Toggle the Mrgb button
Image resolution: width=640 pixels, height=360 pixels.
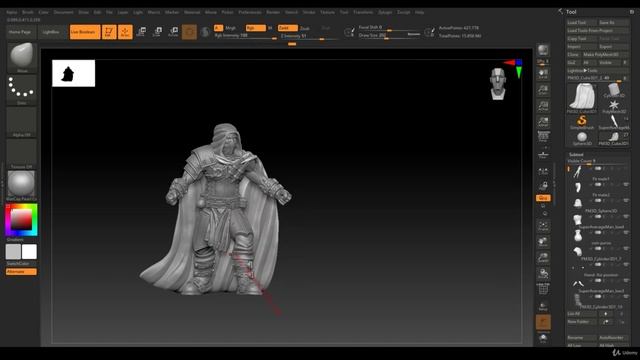[231, 28]
